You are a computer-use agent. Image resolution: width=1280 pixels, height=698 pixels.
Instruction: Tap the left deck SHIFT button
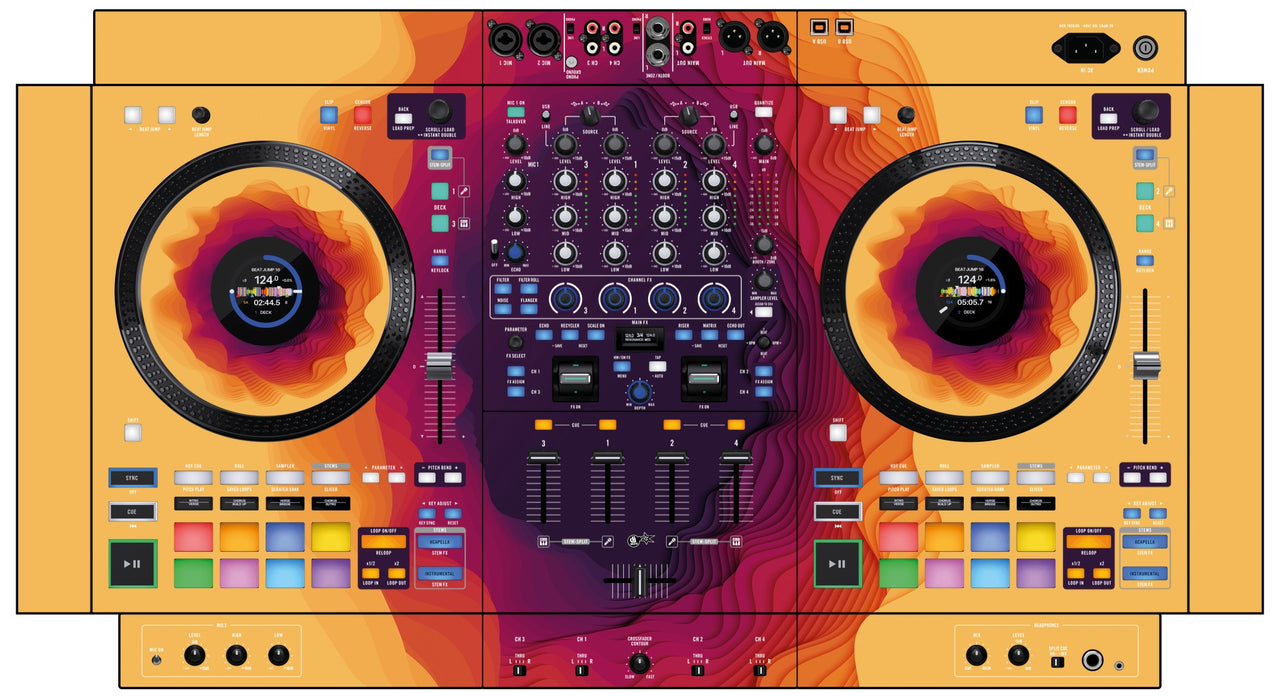133,433
